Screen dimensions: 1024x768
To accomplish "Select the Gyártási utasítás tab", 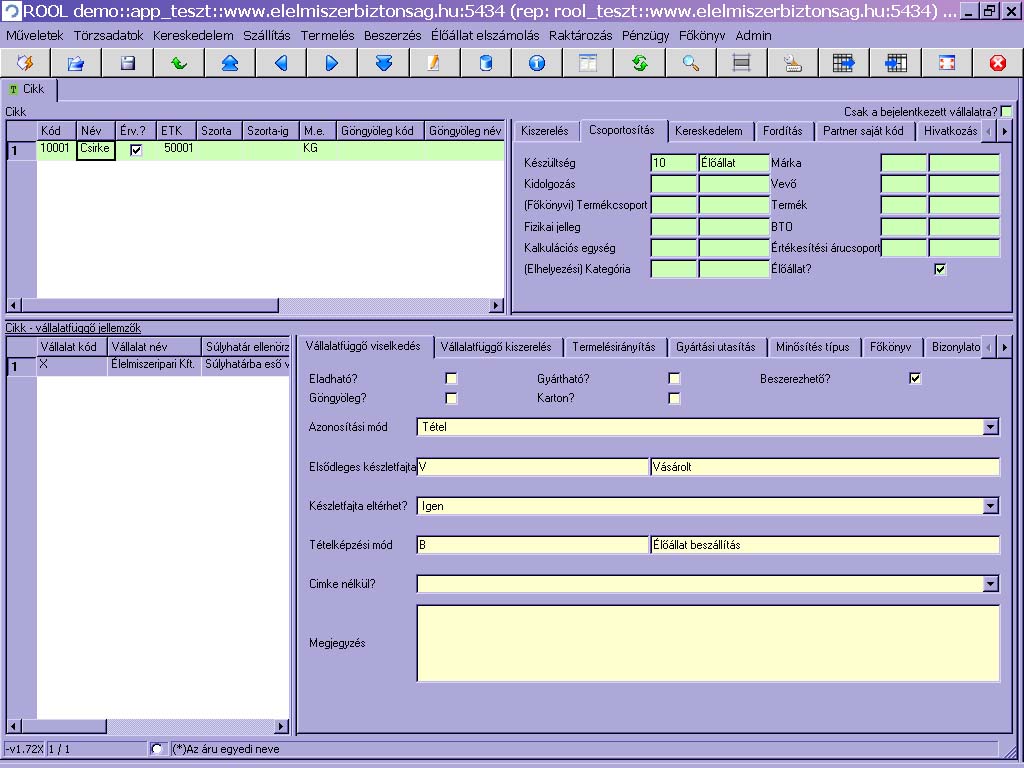I will 715,347.
